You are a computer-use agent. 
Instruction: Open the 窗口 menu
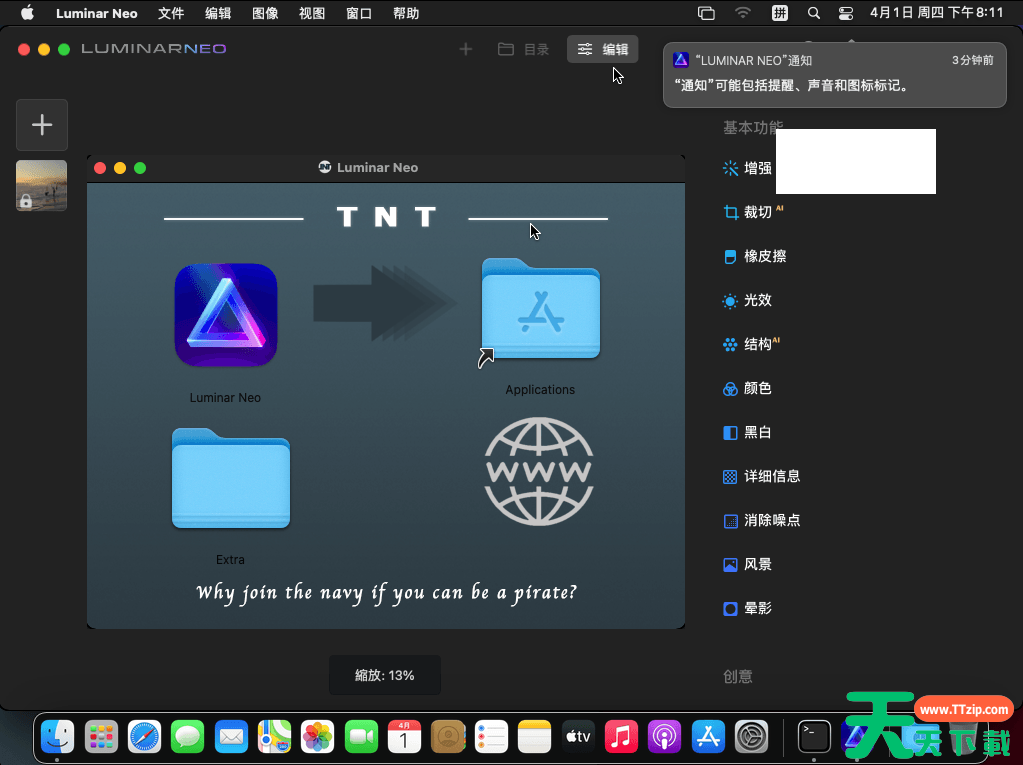click(359, 13)
